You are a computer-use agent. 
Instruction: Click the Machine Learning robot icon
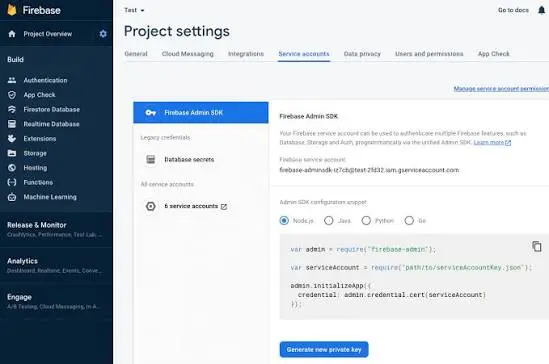tap(12, 197)
